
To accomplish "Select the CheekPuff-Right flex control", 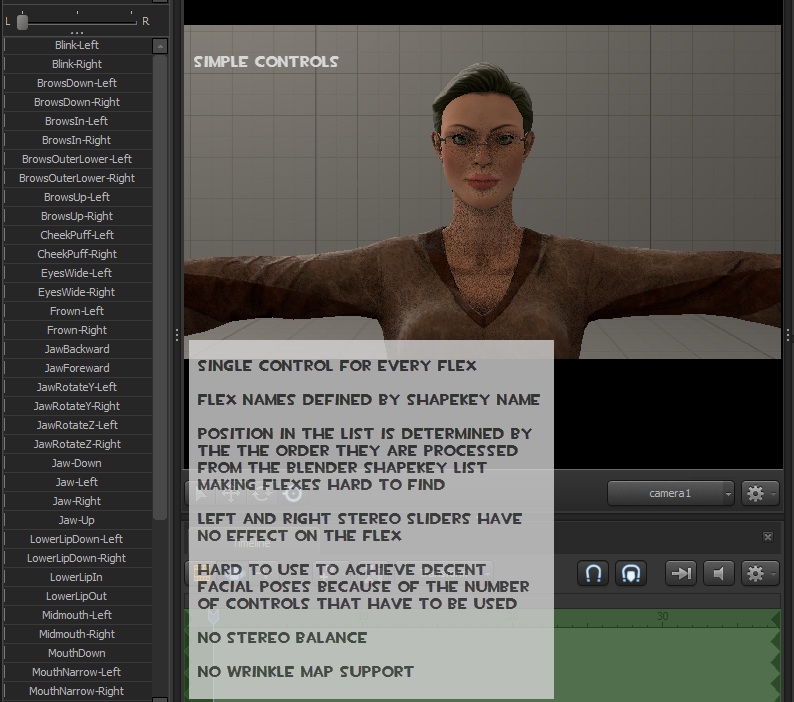I will click(x=77, y=254).
